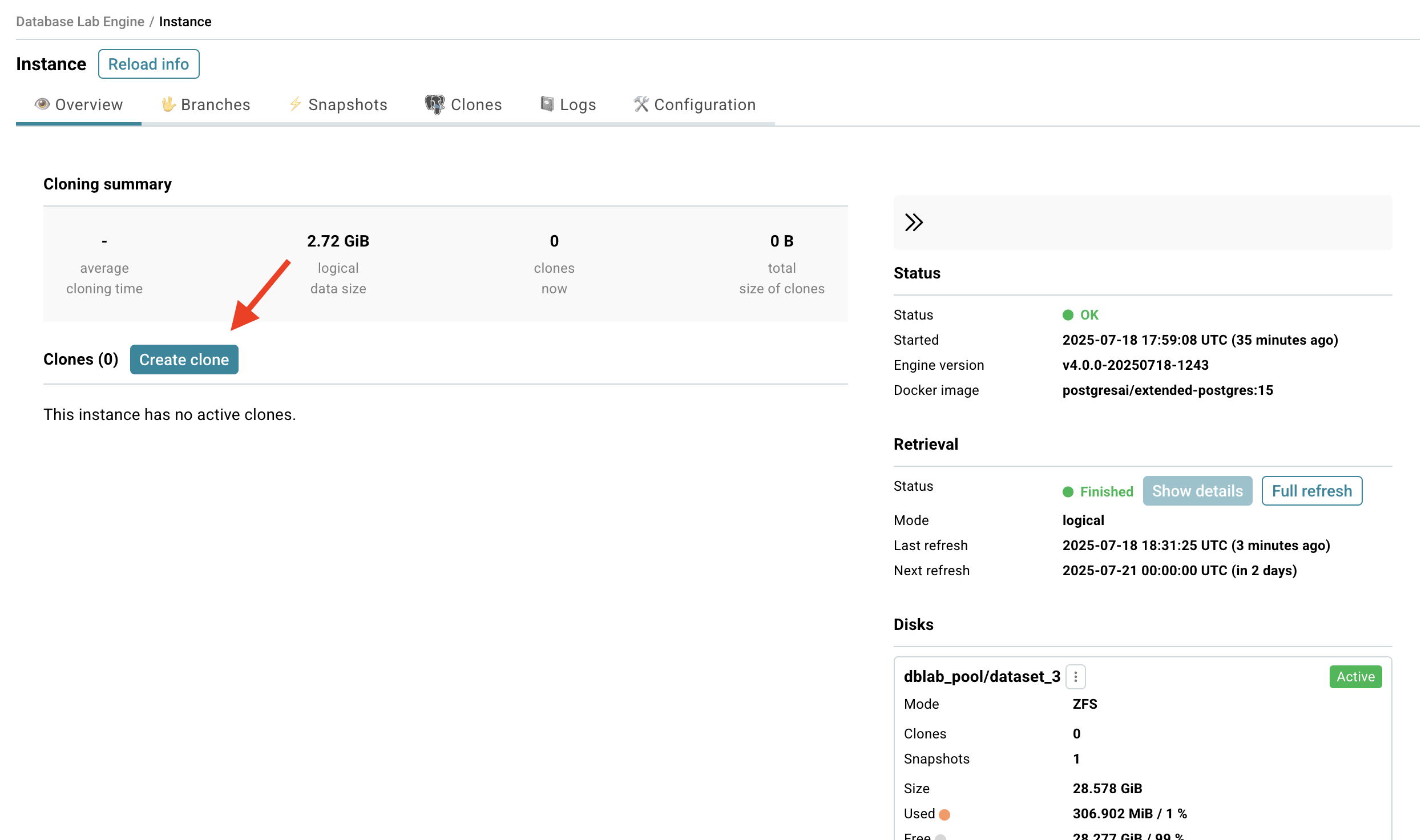Click the ZFS mode value

pos(1085,704)
